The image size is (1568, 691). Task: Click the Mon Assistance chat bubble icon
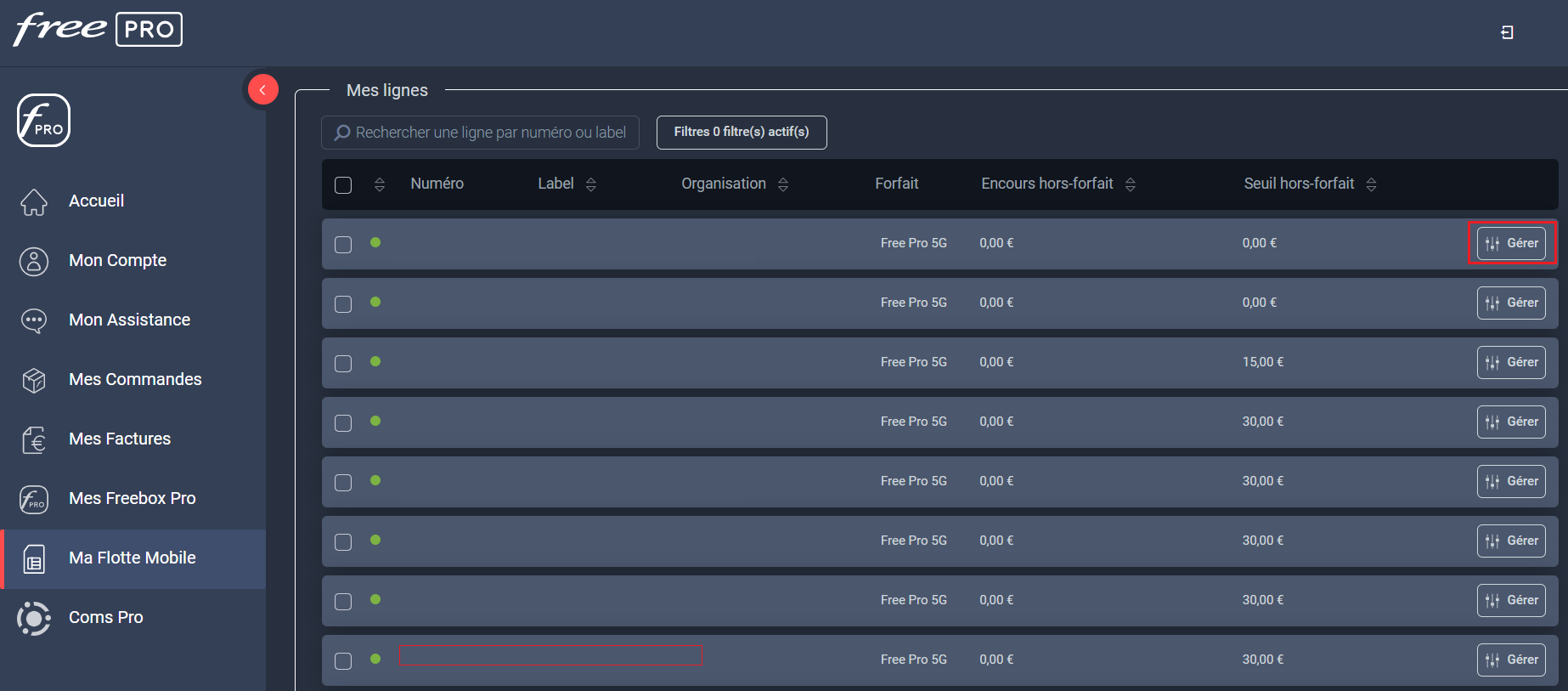coord(34,320)
